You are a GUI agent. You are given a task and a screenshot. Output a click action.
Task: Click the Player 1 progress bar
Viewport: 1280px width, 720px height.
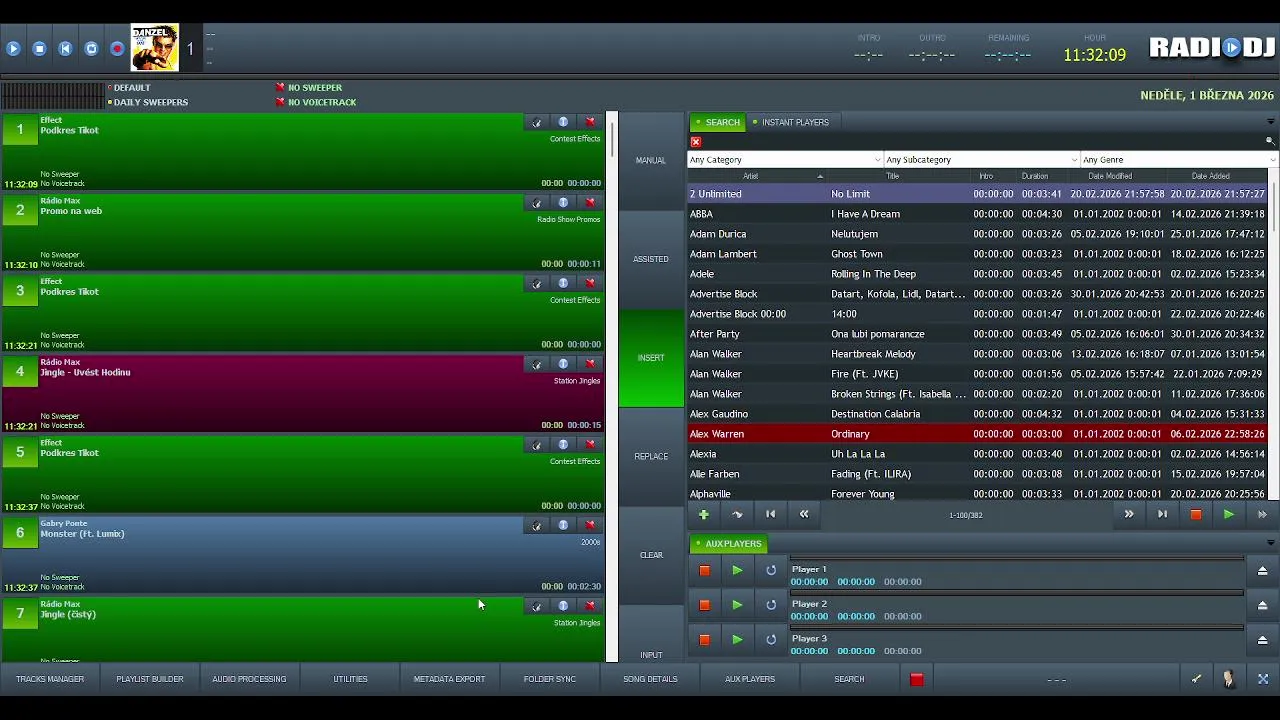tap(1016, 559)
